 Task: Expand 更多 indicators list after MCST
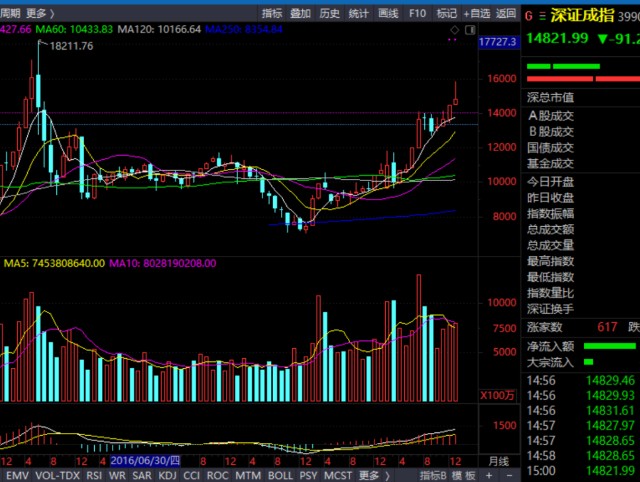(x=371, y=475)
